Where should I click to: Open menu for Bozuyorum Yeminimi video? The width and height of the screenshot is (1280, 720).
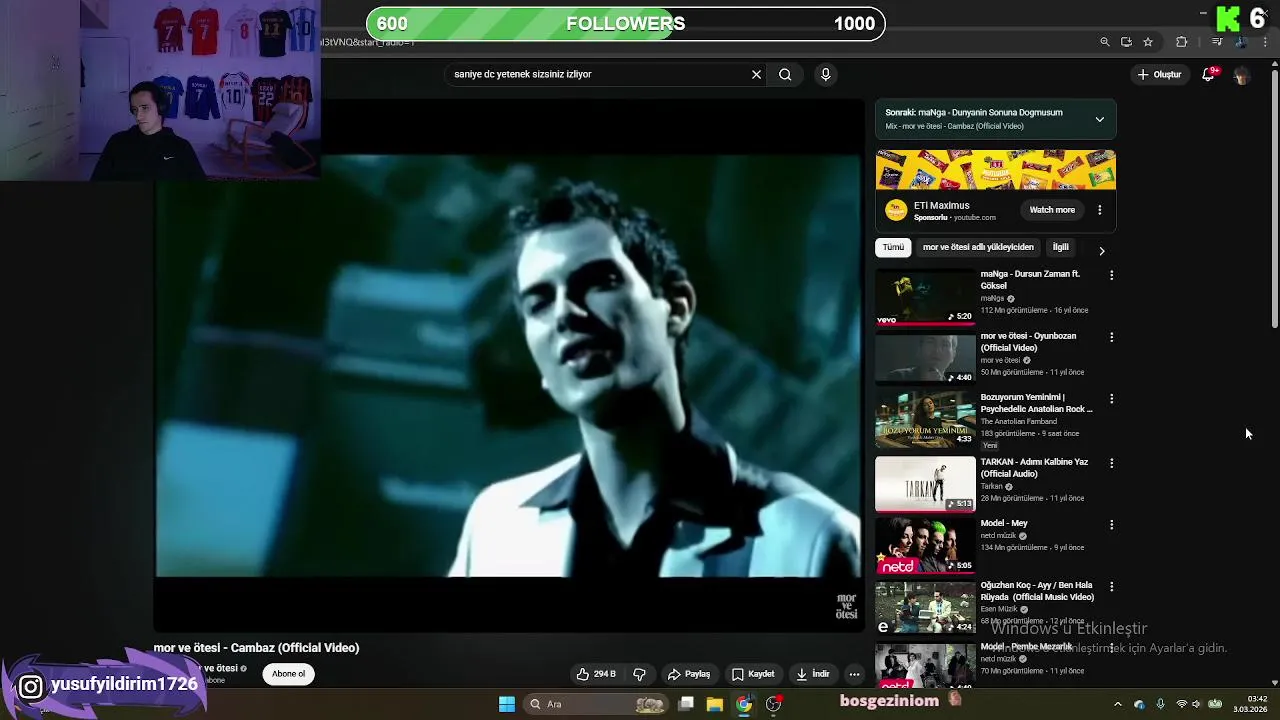(1111, 399)
